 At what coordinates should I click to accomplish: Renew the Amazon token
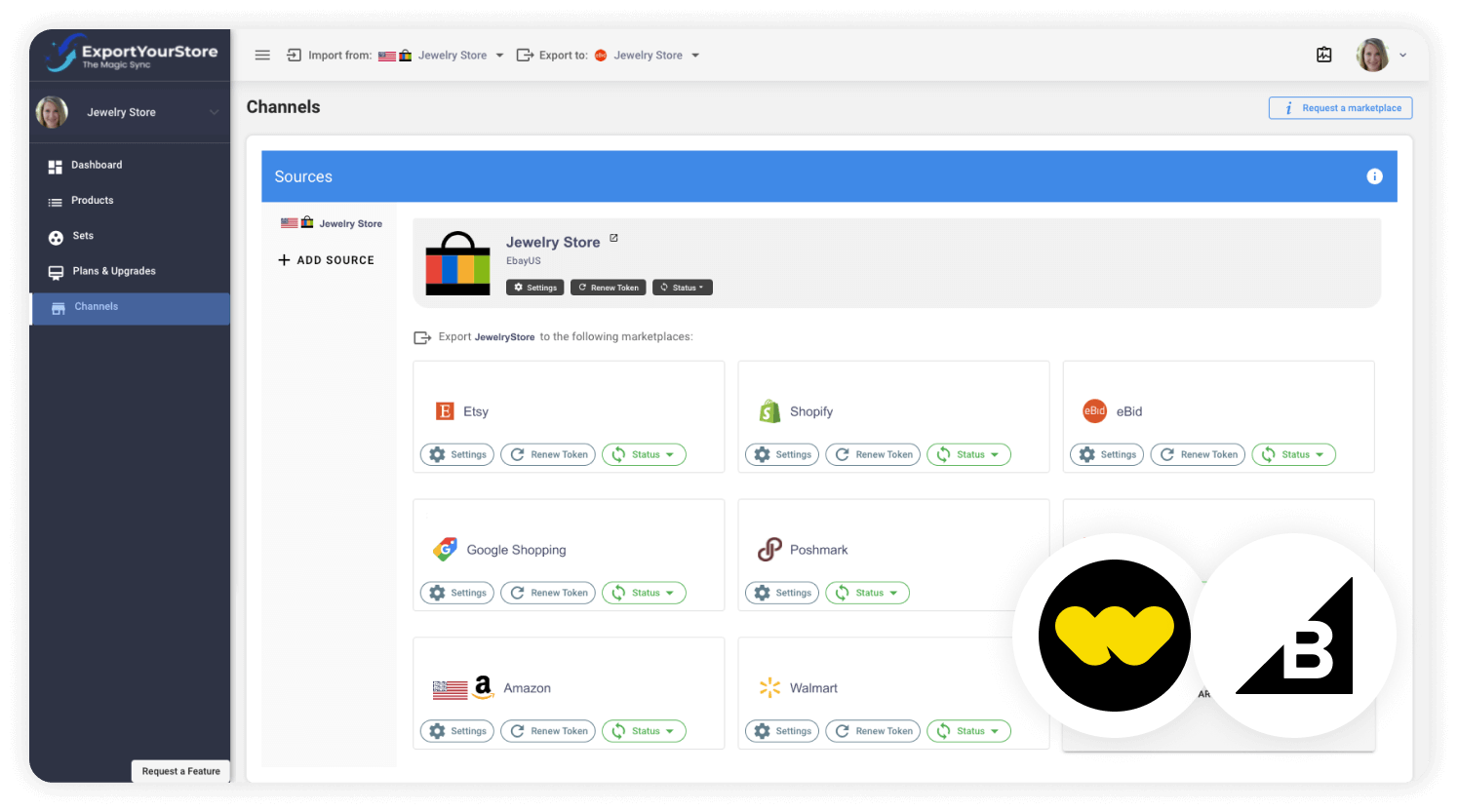tap(548, 731)
